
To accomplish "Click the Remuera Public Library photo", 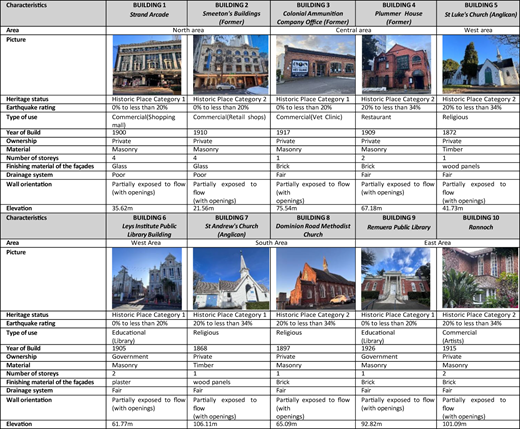I will point(396,279).
